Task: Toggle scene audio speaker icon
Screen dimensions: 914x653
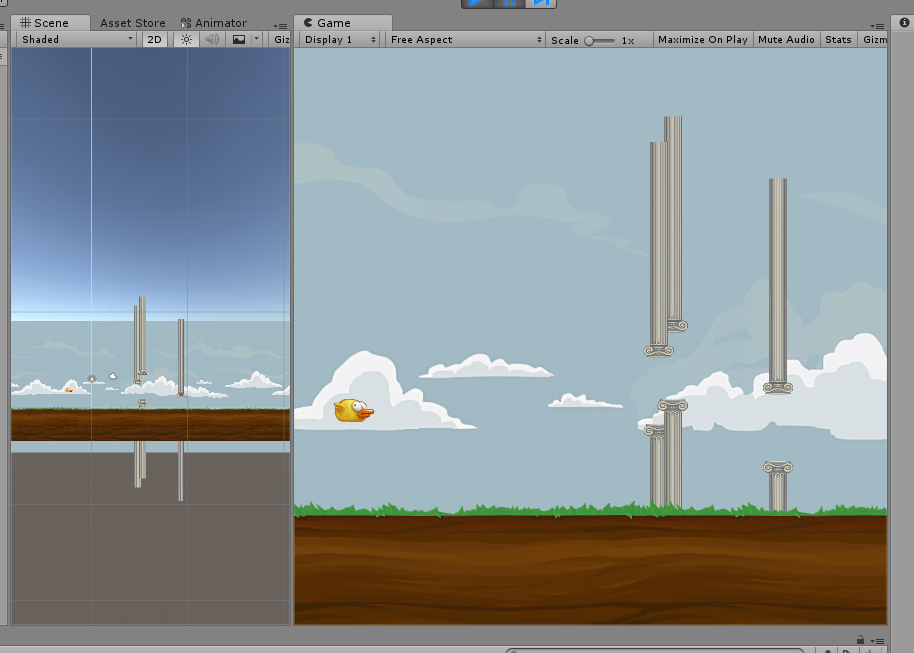Action: point(212,40)
